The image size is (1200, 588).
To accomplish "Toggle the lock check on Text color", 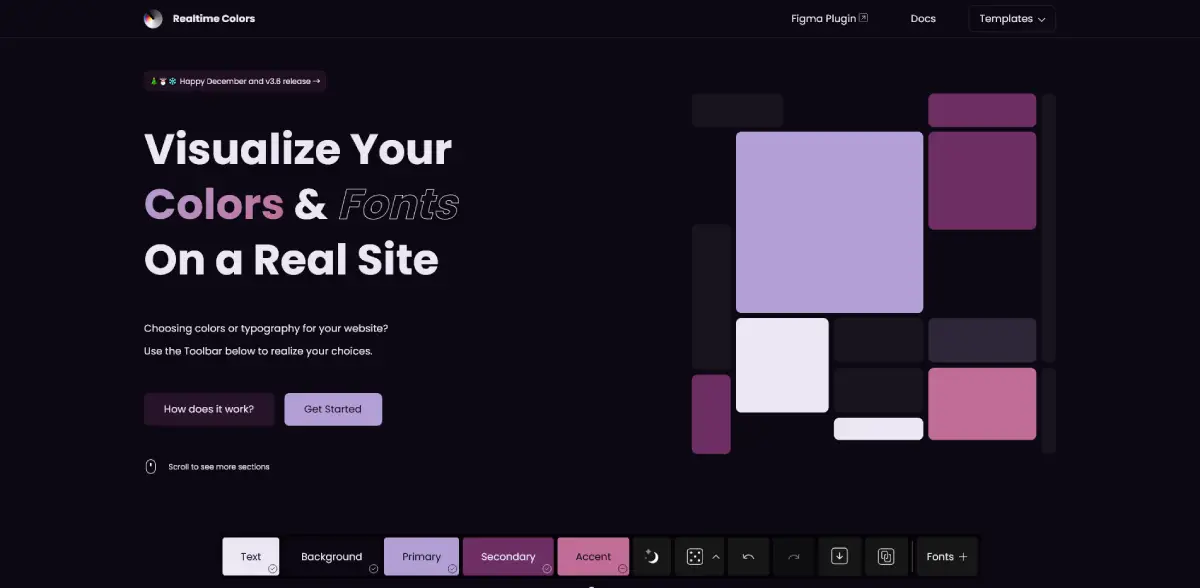I will pyautogui.click(x=271, y=568).
